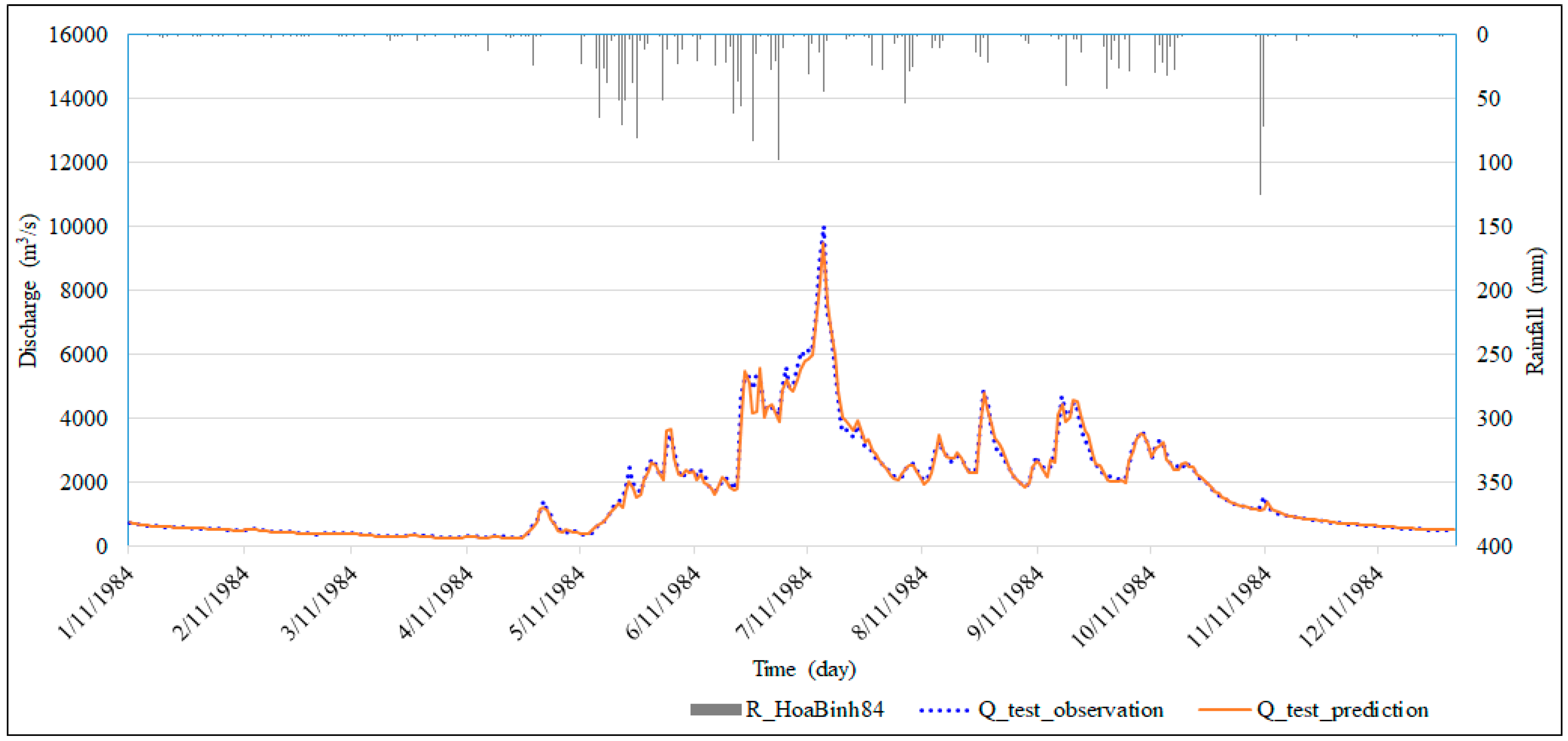Click the 4/11/1984 date tick label

point(436,601)
